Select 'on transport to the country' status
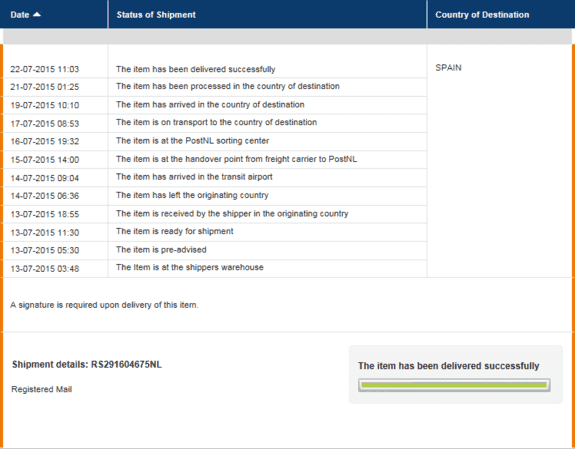The height and width of the screenshot is (449, 575). pyautogui.click(x=216, y=122)
